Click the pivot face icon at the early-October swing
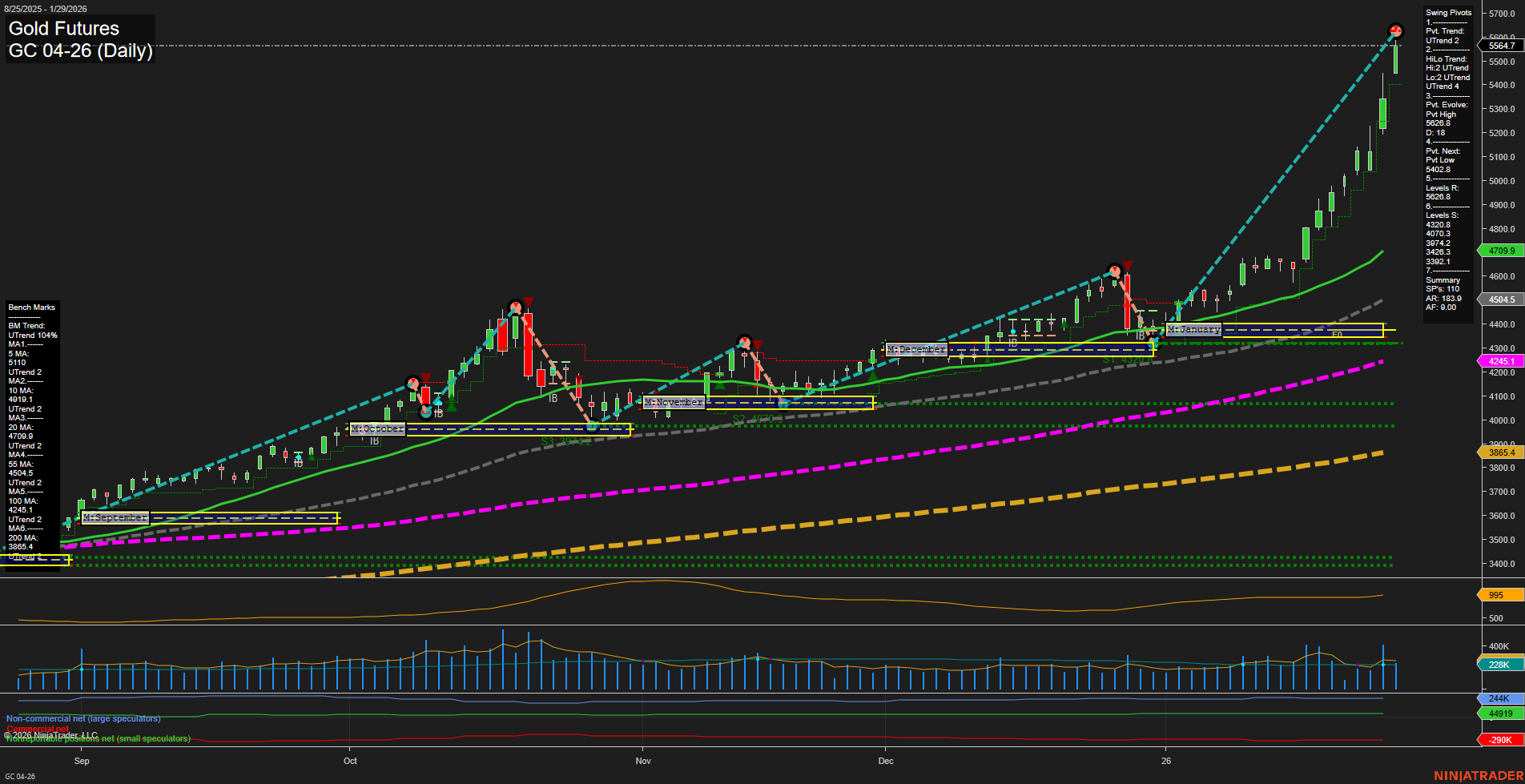The height and width of the screenshot is (784, 1525). coord(414,384)
